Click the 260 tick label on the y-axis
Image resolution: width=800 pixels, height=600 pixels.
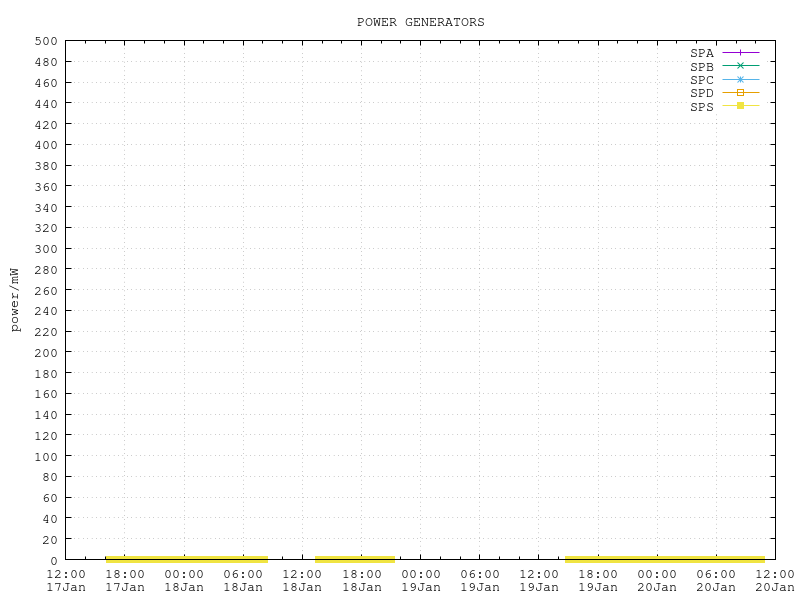pyautogui.click(x=46, y=290)
